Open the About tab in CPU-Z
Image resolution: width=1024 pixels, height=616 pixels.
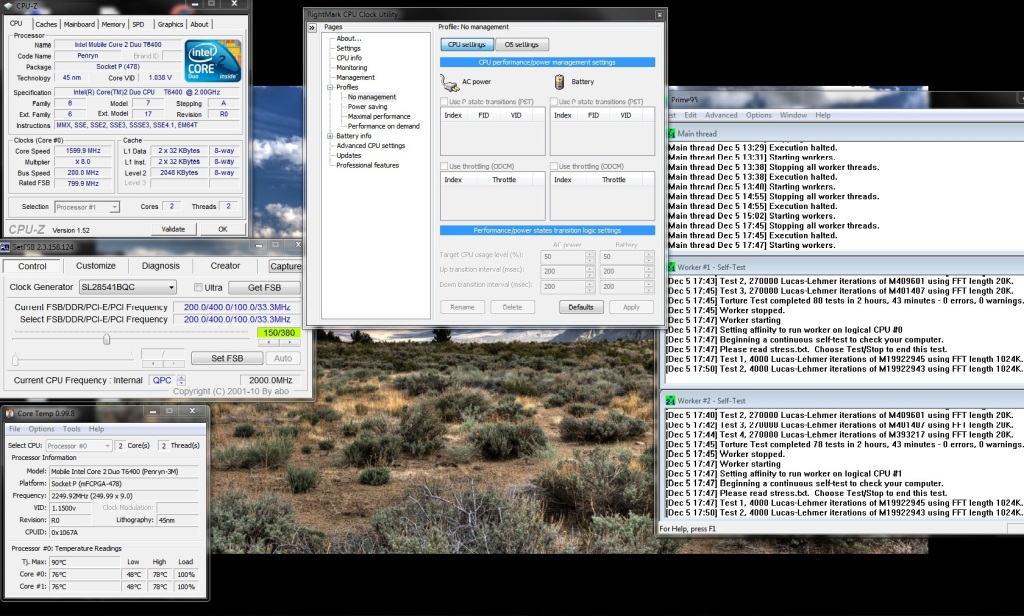click(199, 24)
